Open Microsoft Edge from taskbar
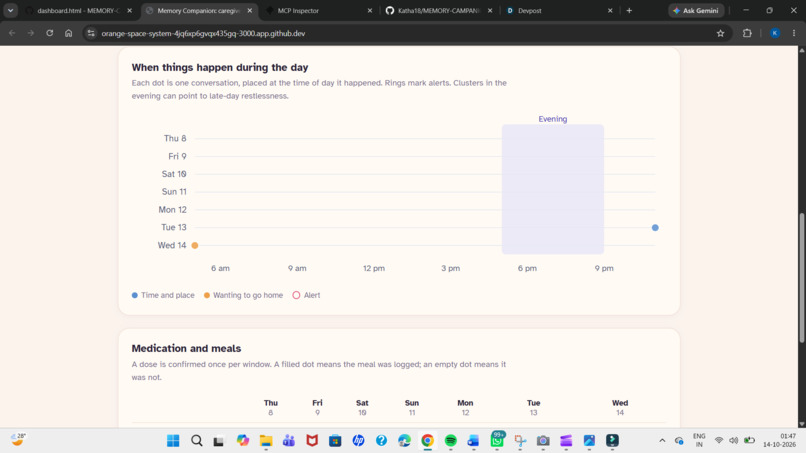 pyautogui.click(x=405, y=441)
